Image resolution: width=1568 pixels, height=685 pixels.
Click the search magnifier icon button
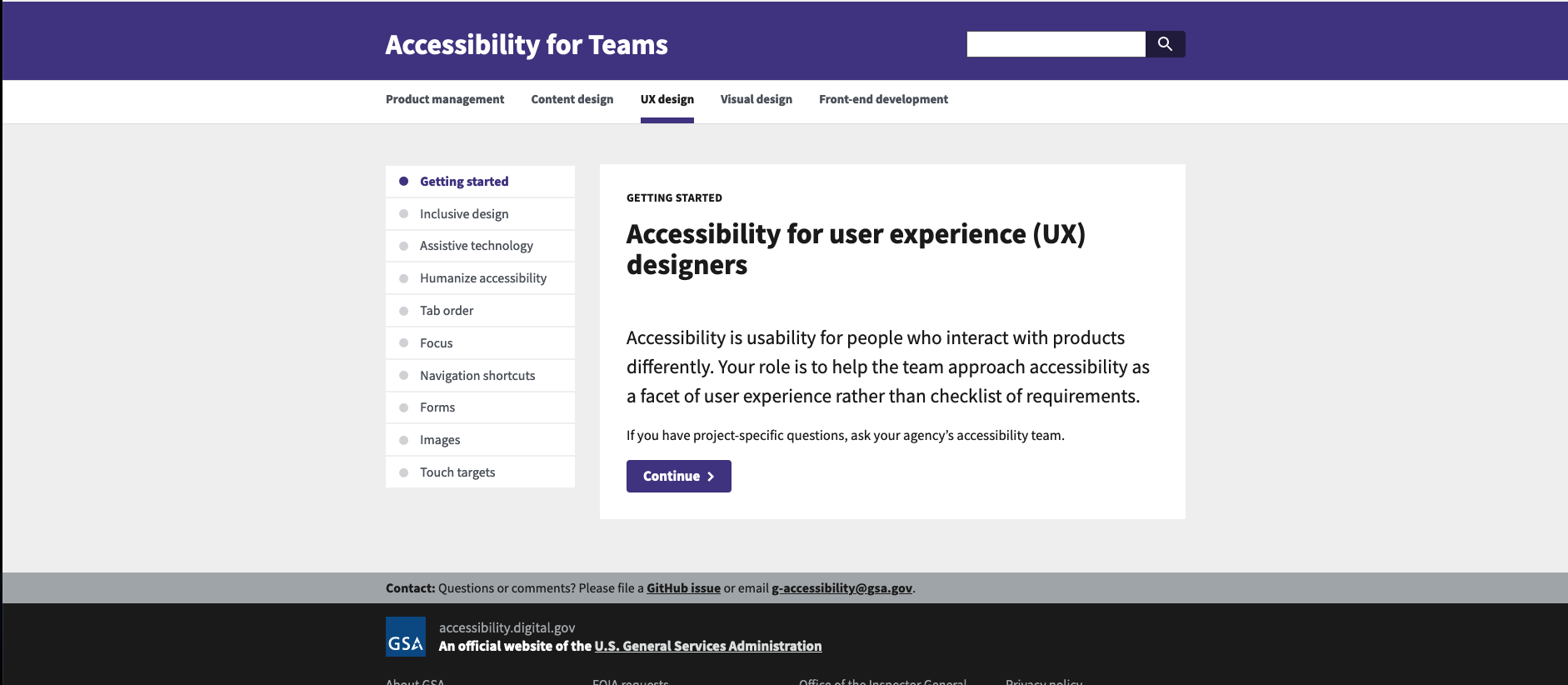[x=1165, y=44]
